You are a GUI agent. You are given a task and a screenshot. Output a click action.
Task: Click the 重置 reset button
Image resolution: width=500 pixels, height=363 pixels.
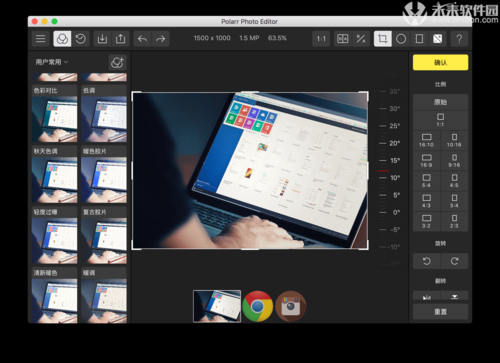(x=440, y=312)
